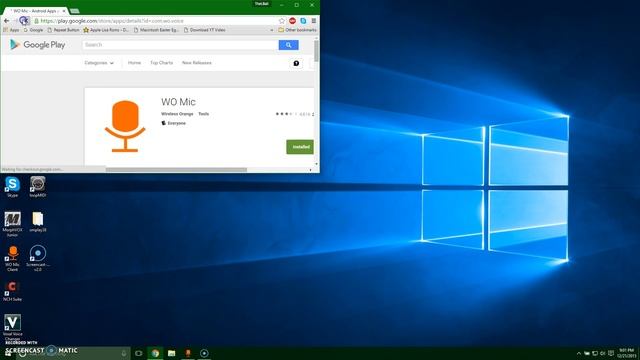Launch WO Mic Client desktop shortcut

(12, 258)
